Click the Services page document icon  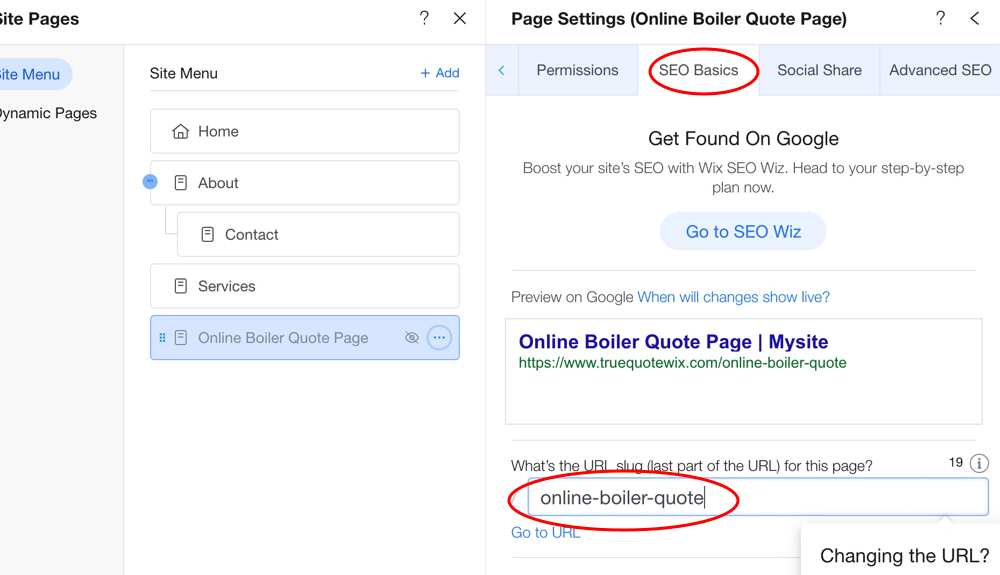[x=180, y=286]
